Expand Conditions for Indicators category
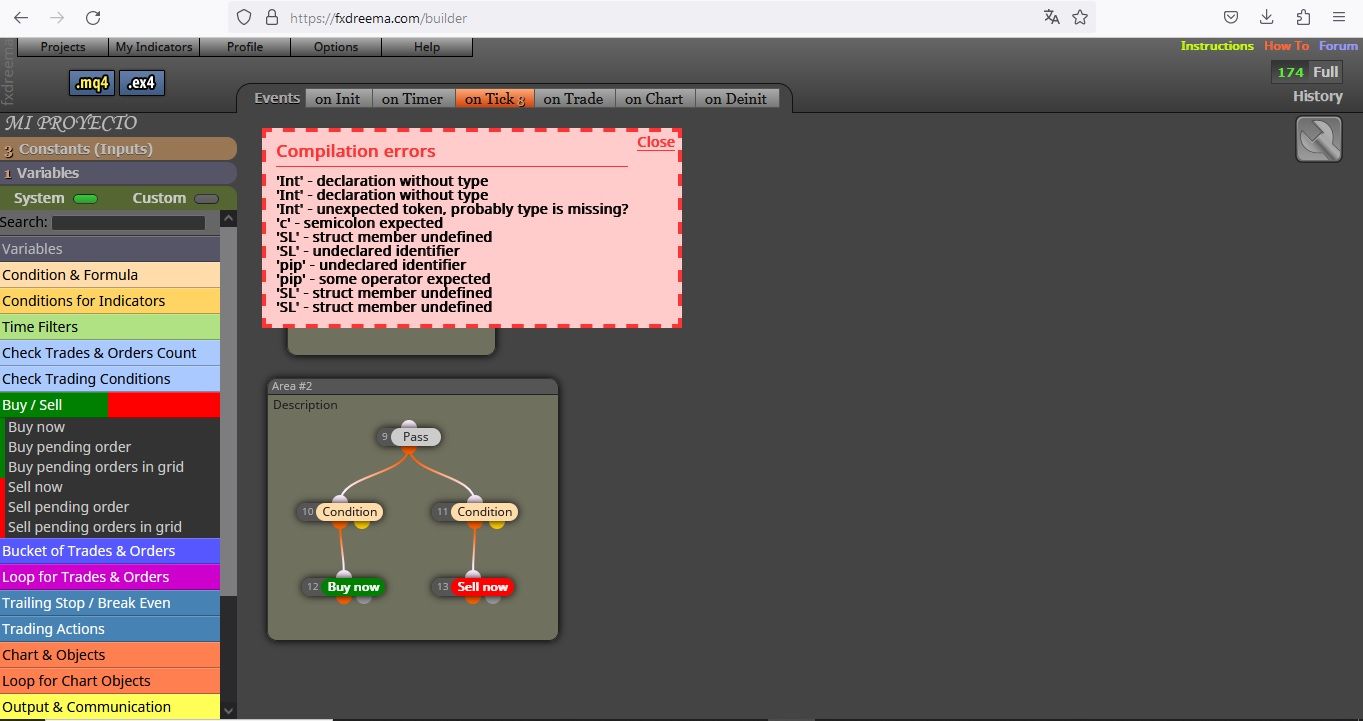Screen dimensions: 1363x721 (110, 301)
